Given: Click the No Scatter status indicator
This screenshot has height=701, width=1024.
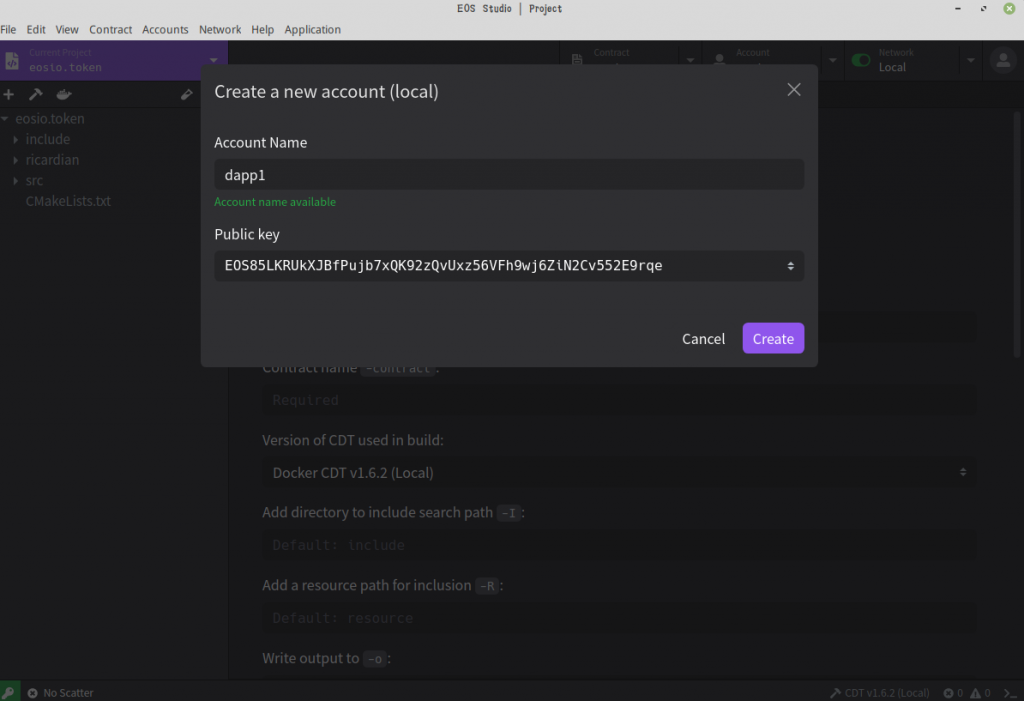Looking at the screenshot, I should pyautogui.click(x=60, y=693).
